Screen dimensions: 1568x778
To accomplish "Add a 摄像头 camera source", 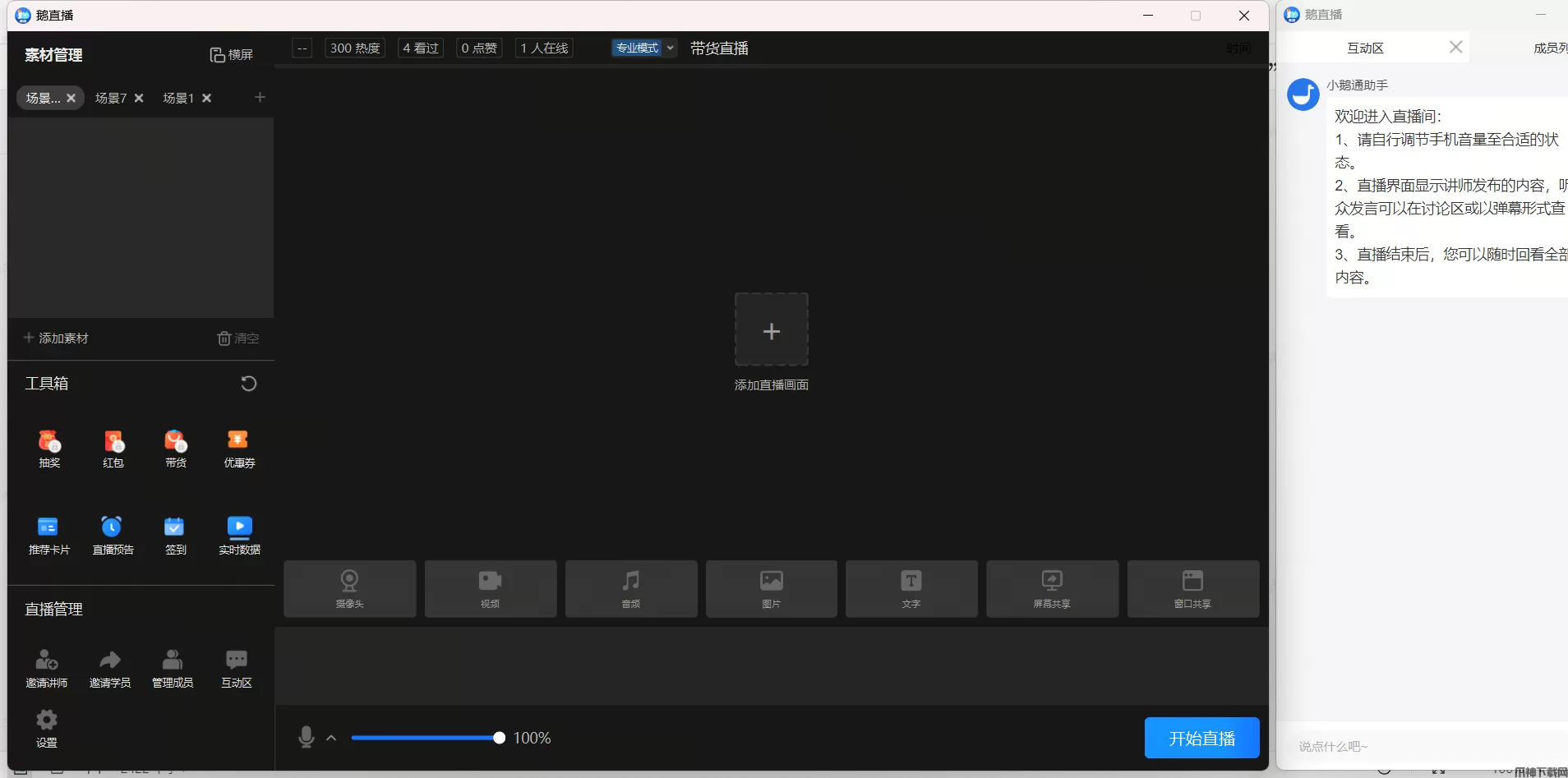I will pos(349,588).
